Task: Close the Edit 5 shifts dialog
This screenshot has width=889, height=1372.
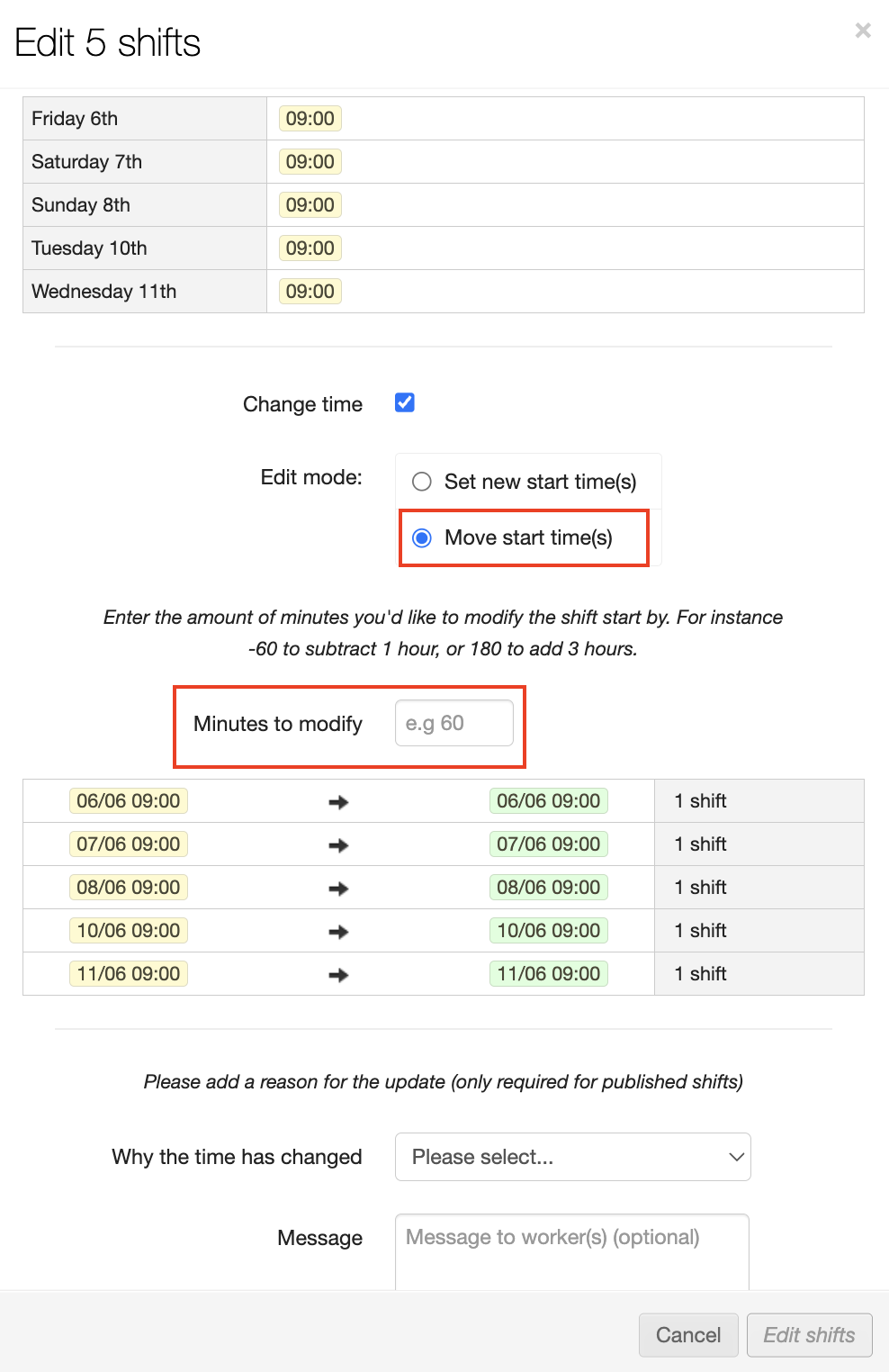Action: (863, 31)
